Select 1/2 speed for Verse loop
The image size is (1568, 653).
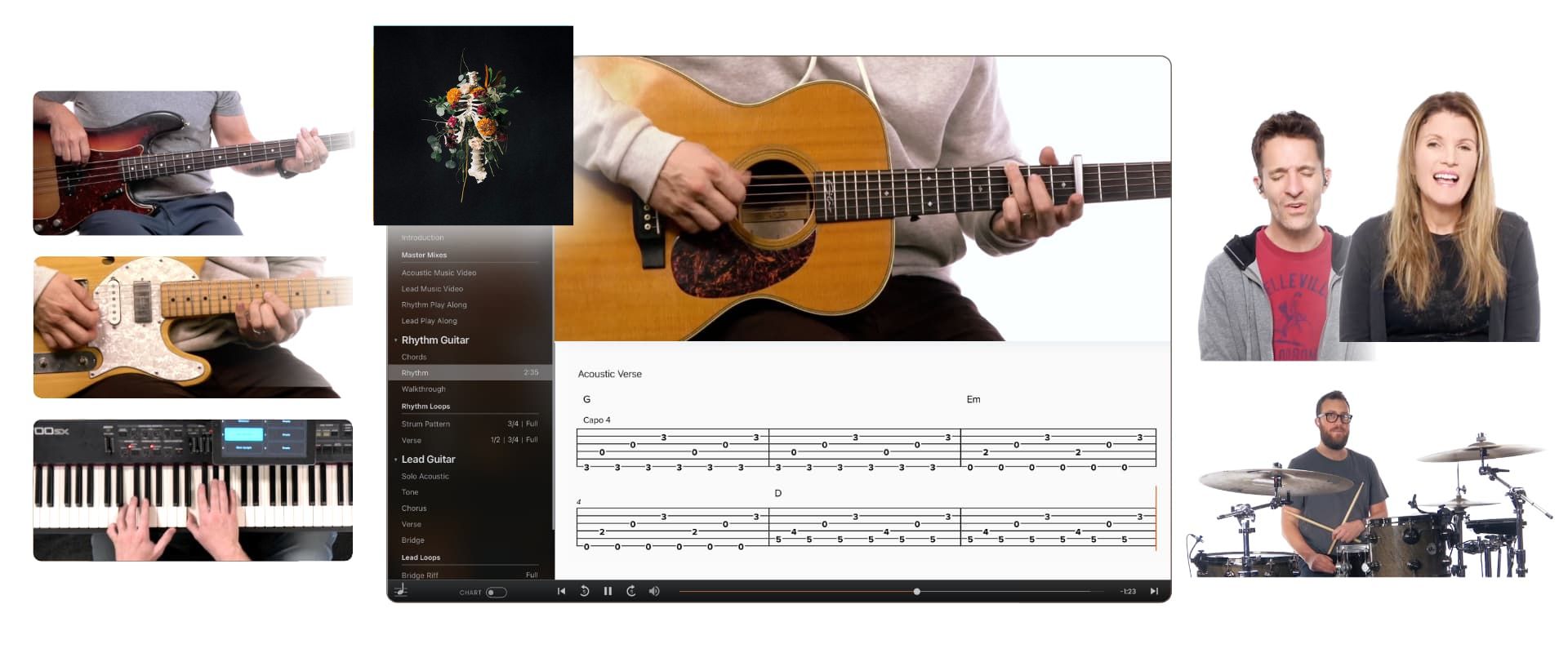pyautogui.click(x=495, y=440)
